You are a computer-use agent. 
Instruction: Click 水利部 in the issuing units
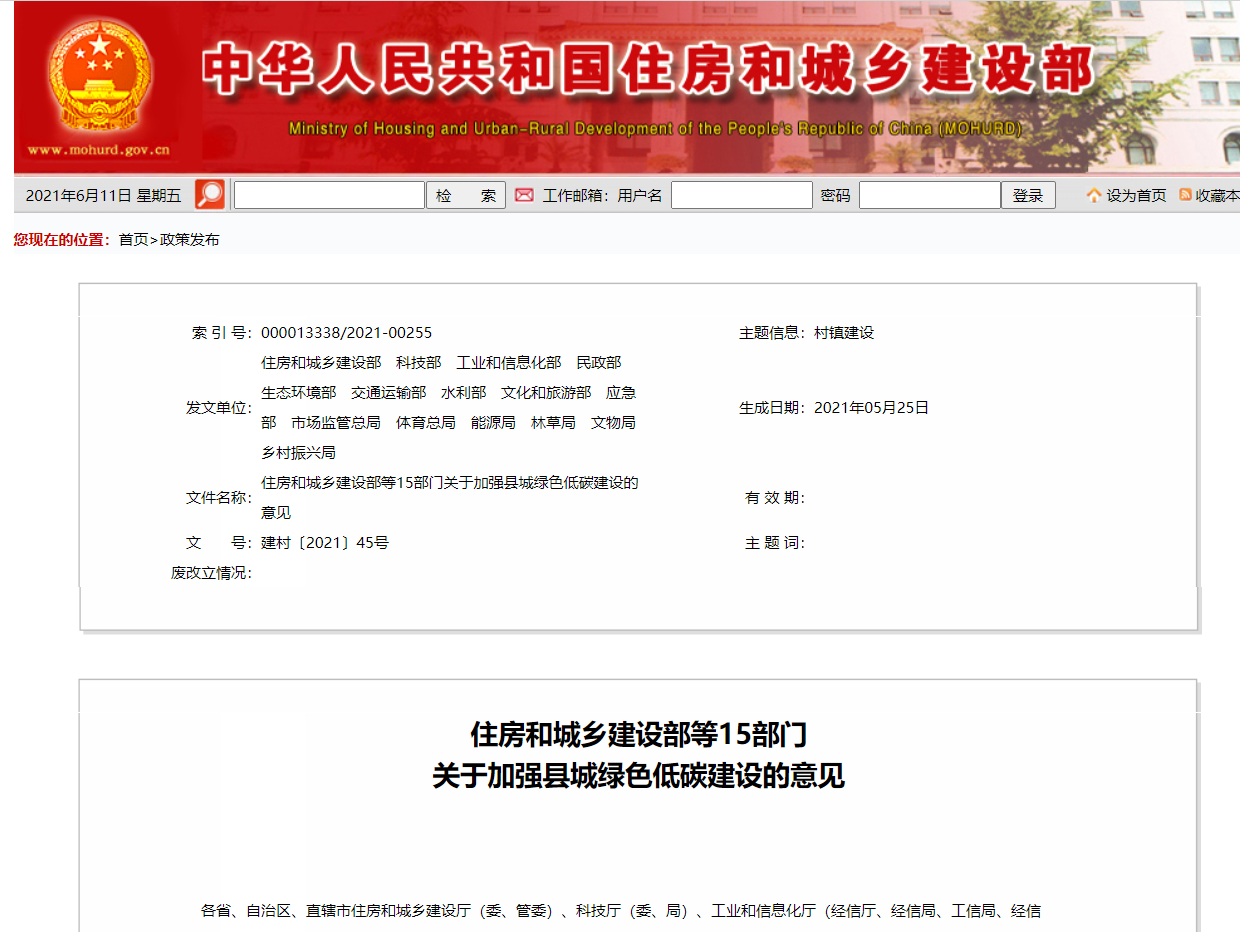(x=463, y=393)
